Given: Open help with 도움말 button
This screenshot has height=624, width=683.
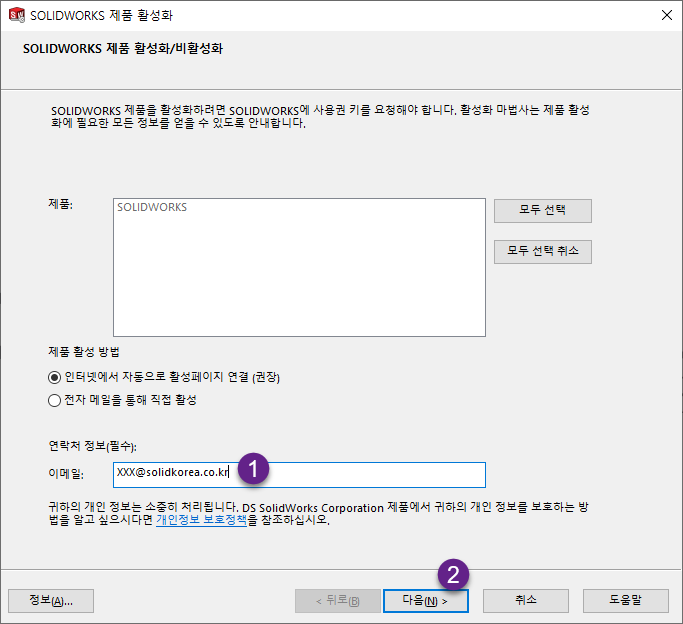Looking at the screenshot, I should click(626, 601).
